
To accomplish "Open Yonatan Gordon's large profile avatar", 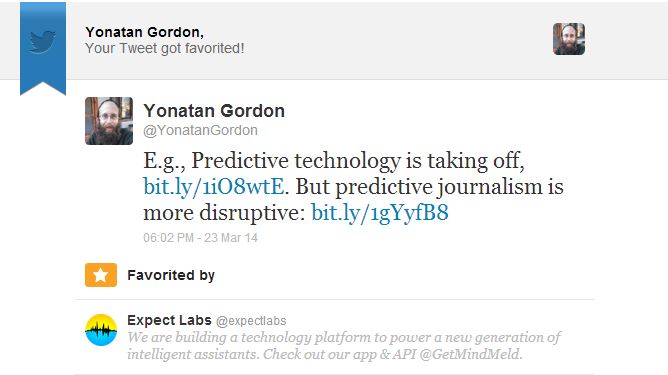I will tap(109, 121).
